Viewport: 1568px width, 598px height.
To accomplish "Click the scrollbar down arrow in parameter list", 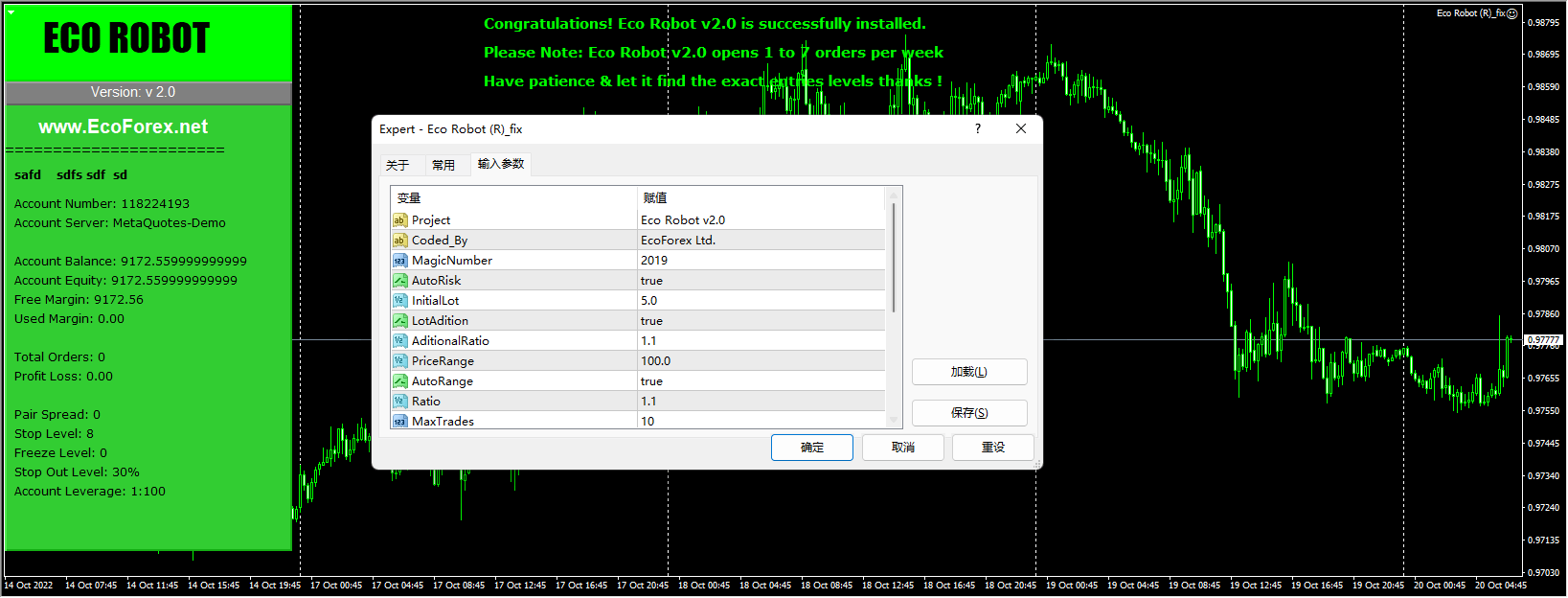I will (894, 420).
